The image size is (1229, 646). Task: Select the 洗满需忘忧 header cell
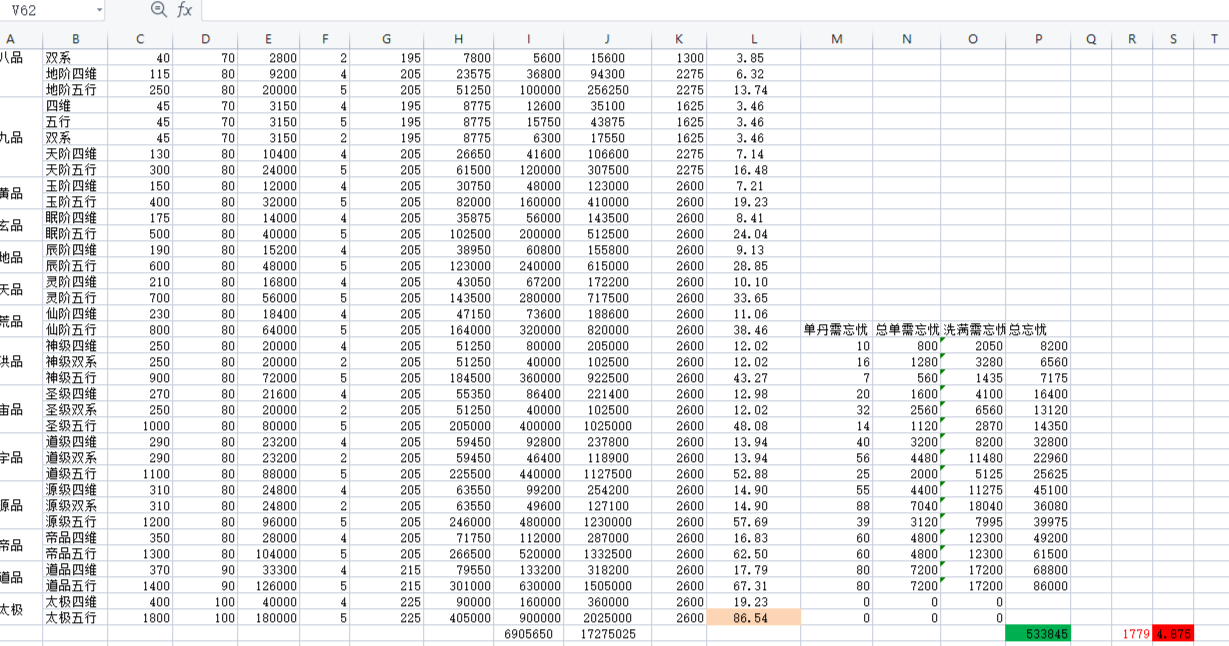tap(973, 330)
